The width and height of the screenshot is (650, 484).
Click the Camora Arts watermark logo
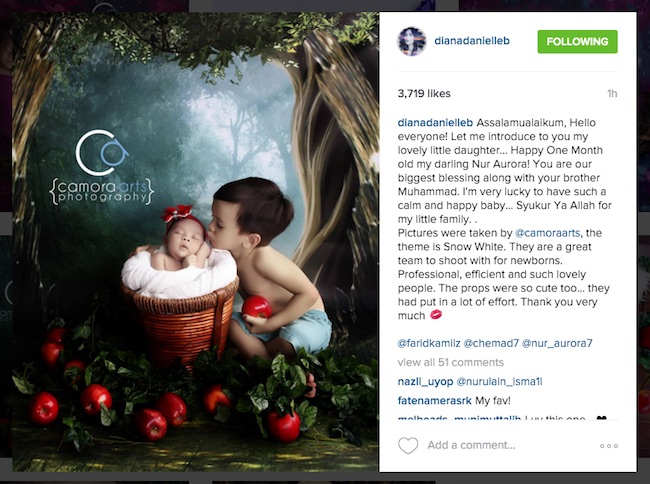click(x=102, y=167)
